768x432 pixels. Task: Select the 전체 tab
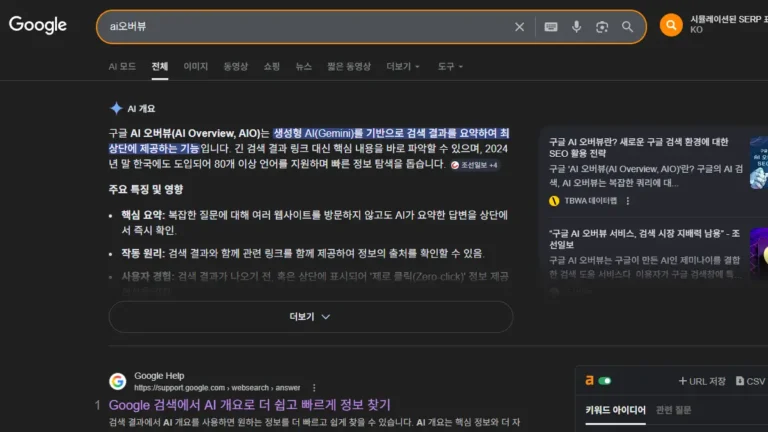tap(160, 67)
